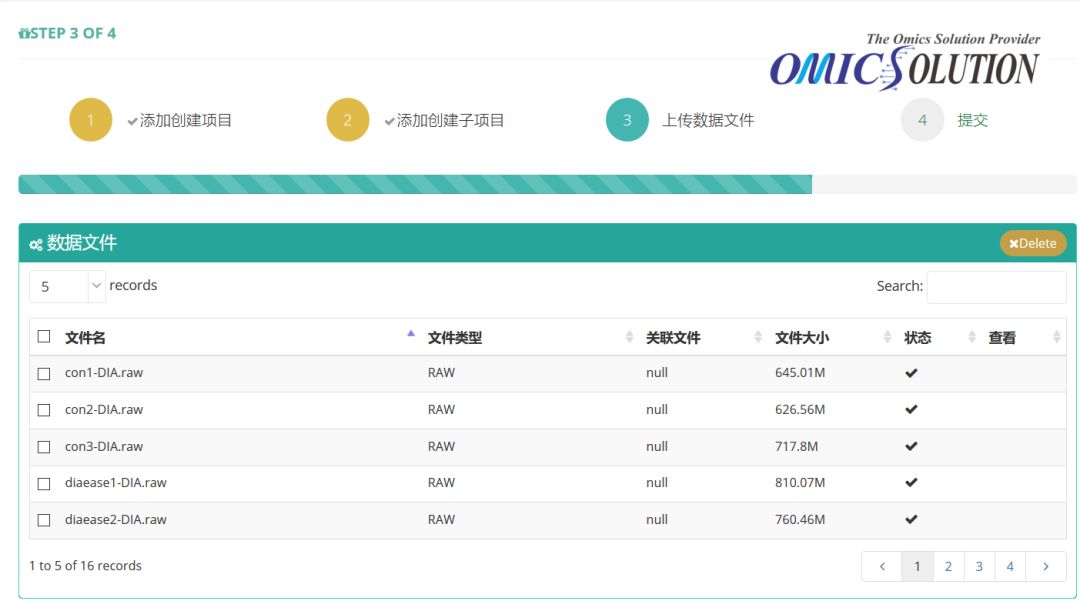
Task: Tick the checkbox for diaease1-DIA.raw
Action: tap(44, 484)
